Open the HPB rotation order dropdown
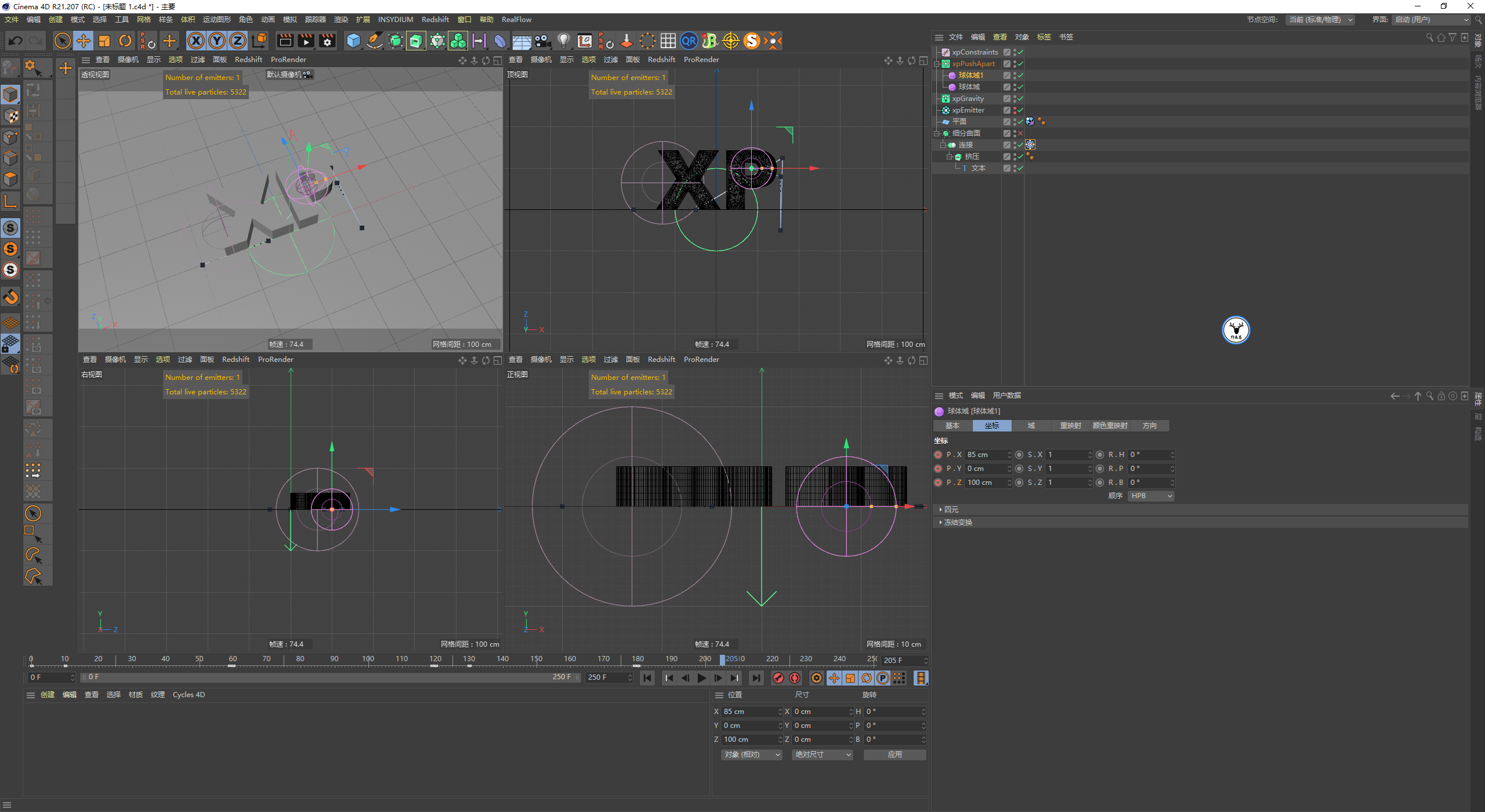Viewport: 1485px width, 812px height. pos(1151,496)
